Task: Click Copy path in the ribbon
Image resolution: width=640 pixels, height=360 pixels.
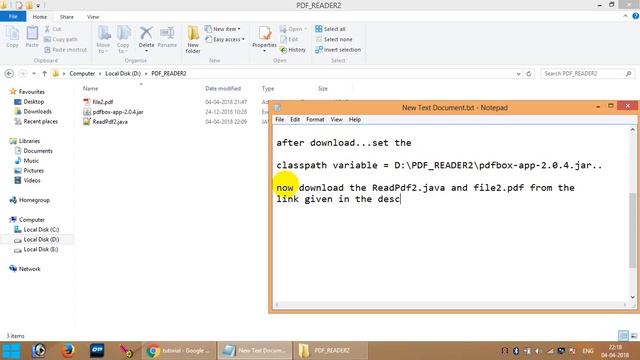Action: (x=60, y=39)
